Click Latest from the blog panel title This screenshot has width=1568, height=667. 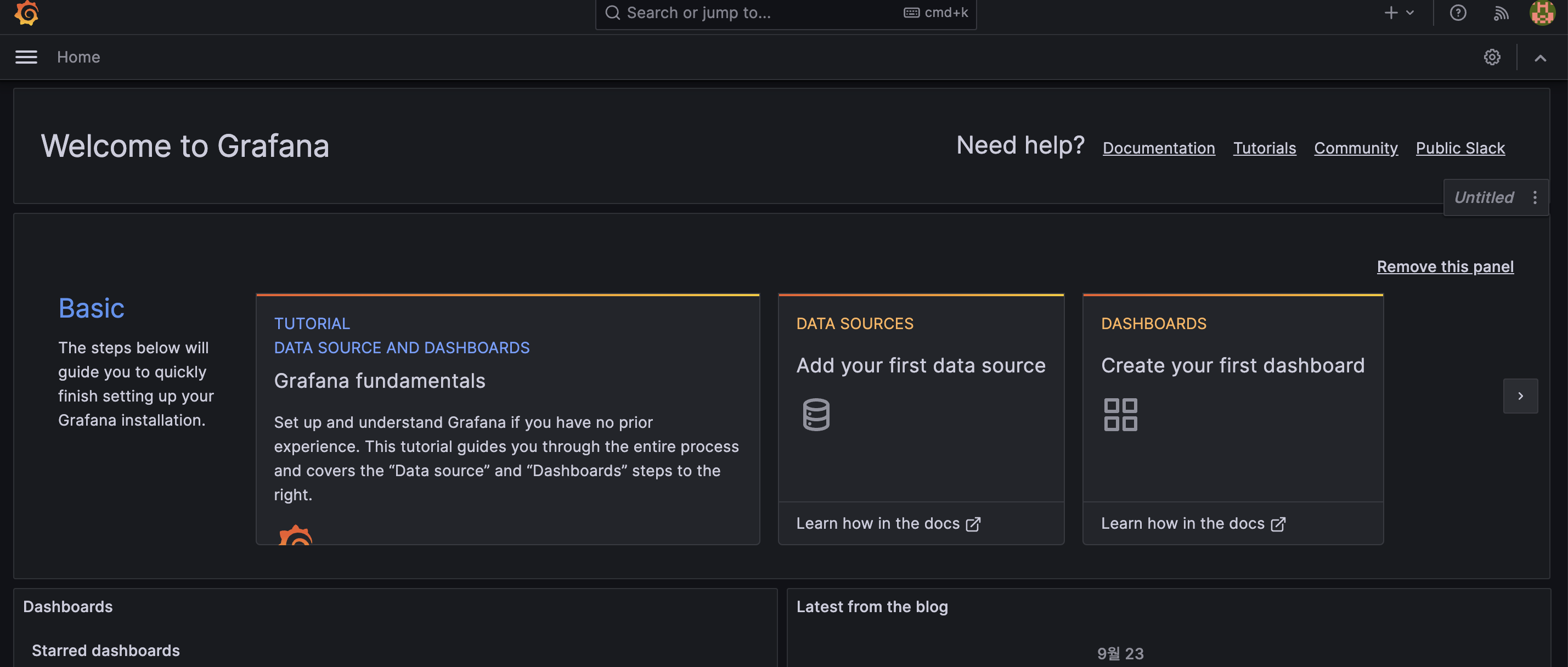tap(872, 607)
